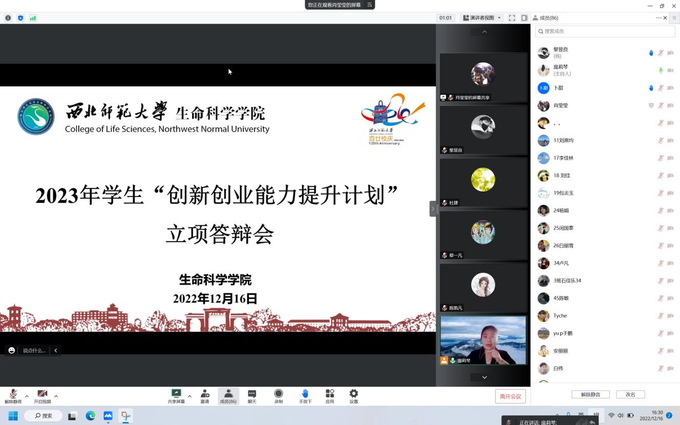Open the 共享屏幕 share screen tool
Screen dimensions: 680x425
point(176,395)
